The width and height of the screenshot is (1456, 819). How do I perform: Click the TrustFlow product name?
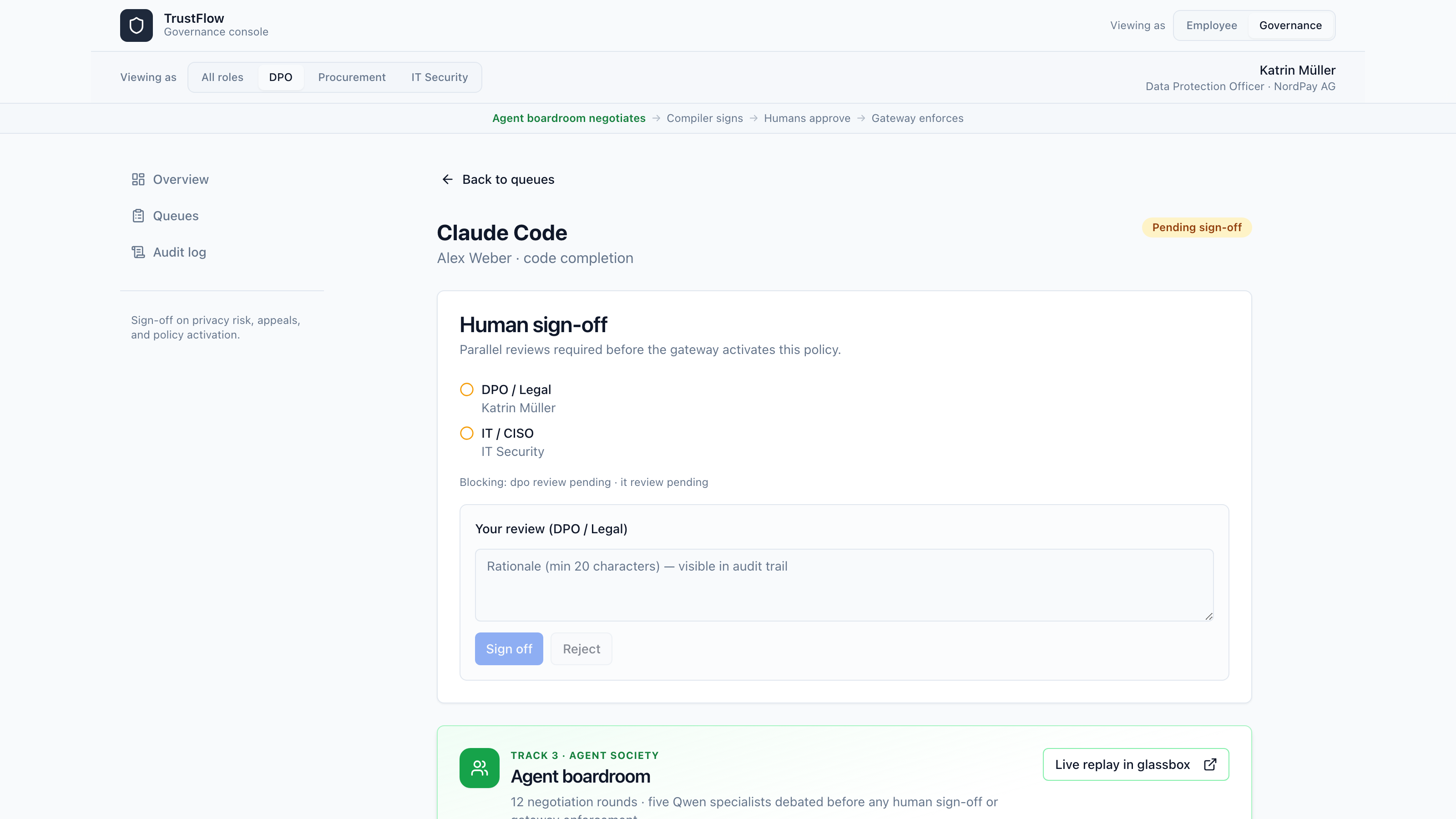pyautogui.click(x=194, y=18)
